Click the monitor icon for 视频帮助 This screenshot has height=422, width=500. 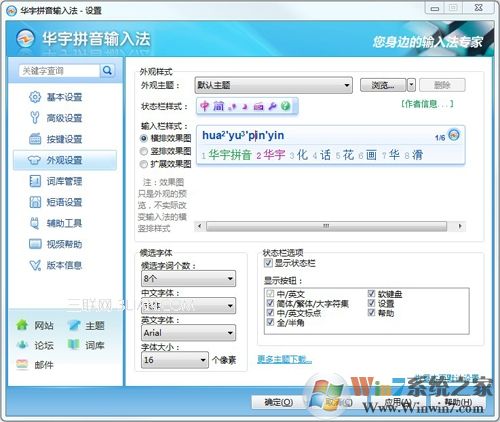pyautogui.click(x=35, y=244)
